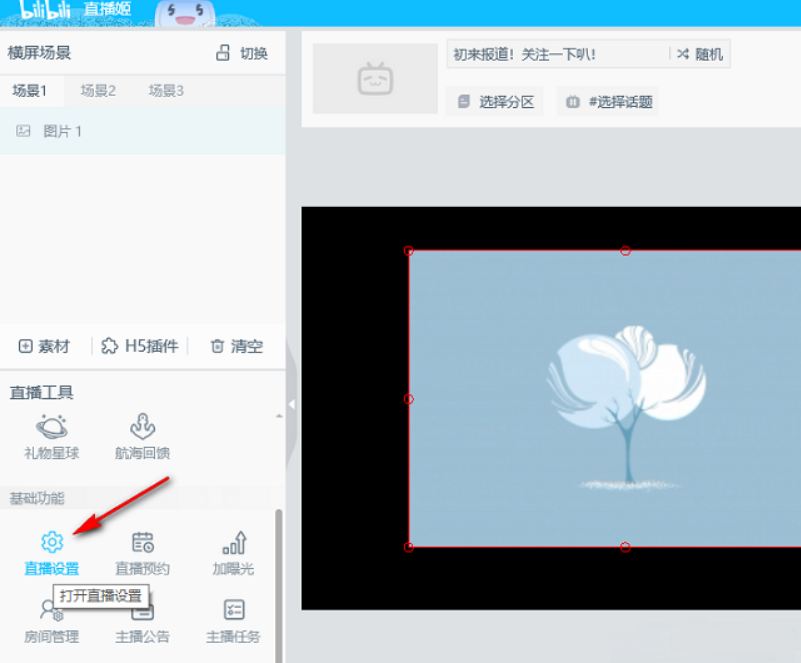Switch to 场景2 tab
This screenshot has height=663, width=801.
(x=98, y=91)
